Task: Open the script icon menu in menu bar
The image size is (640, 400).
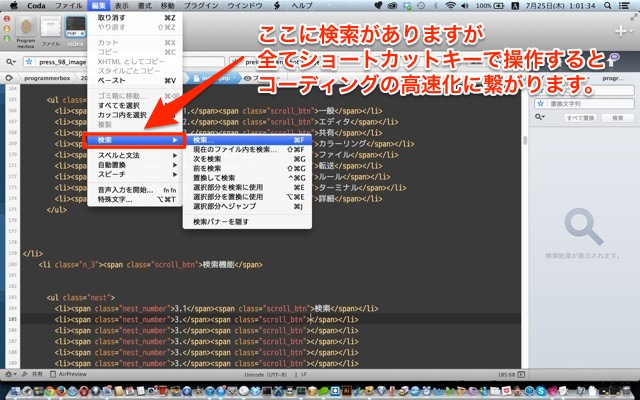Action: tap(277, 6)
